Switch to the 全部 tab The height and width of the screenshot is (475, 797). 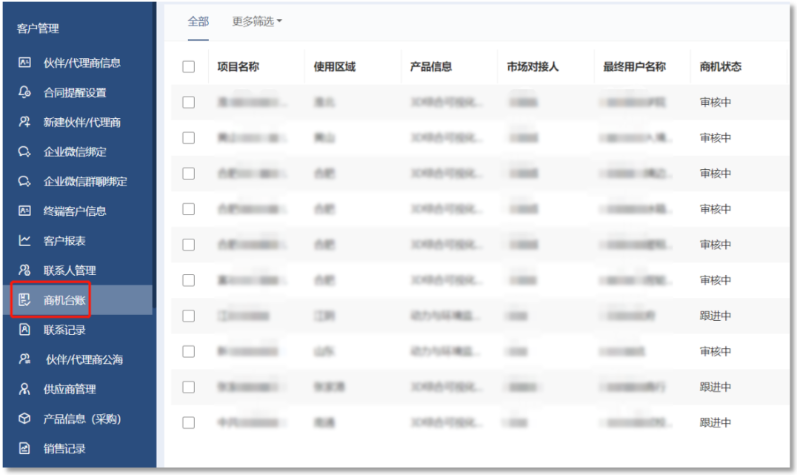[x=198, y=21]
